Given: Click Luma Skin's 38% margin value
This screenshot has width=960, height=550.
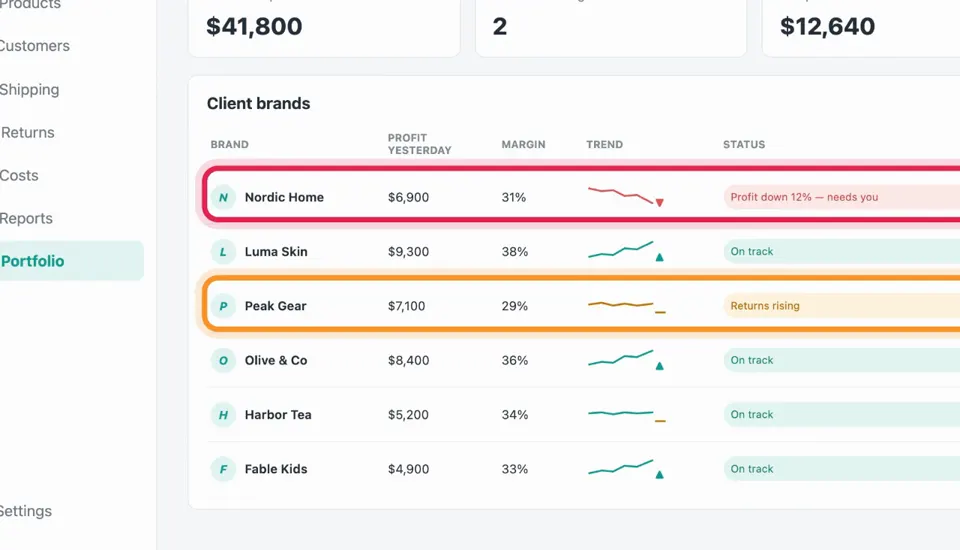Looking at the screenshot, I should (x=514, y=252).
